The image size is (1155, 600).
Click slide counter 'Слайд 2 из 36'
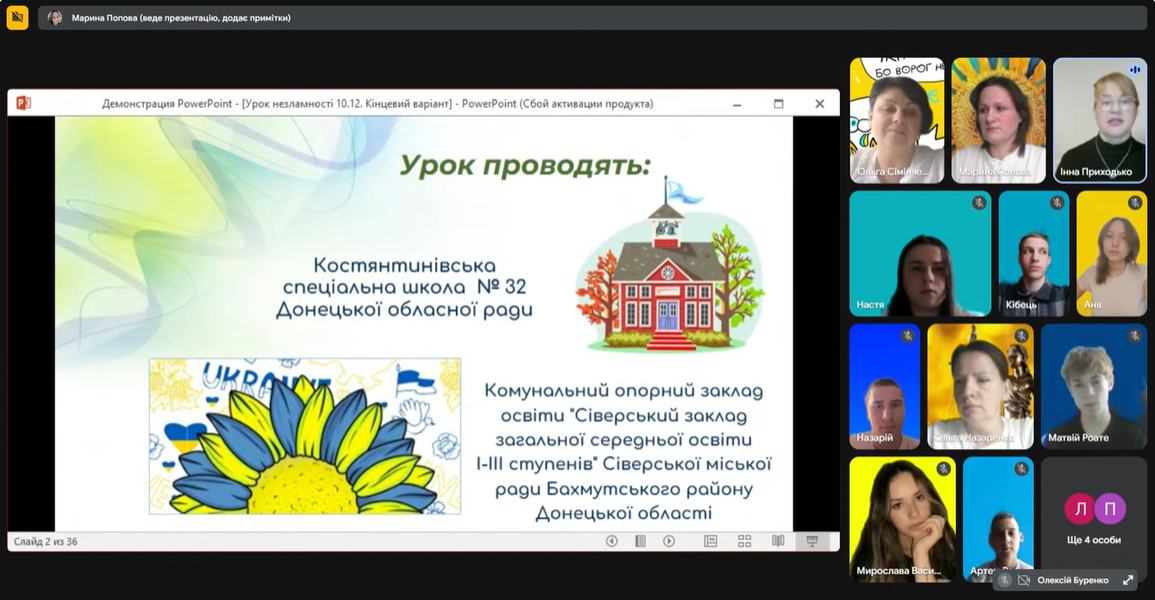(46, 542)
